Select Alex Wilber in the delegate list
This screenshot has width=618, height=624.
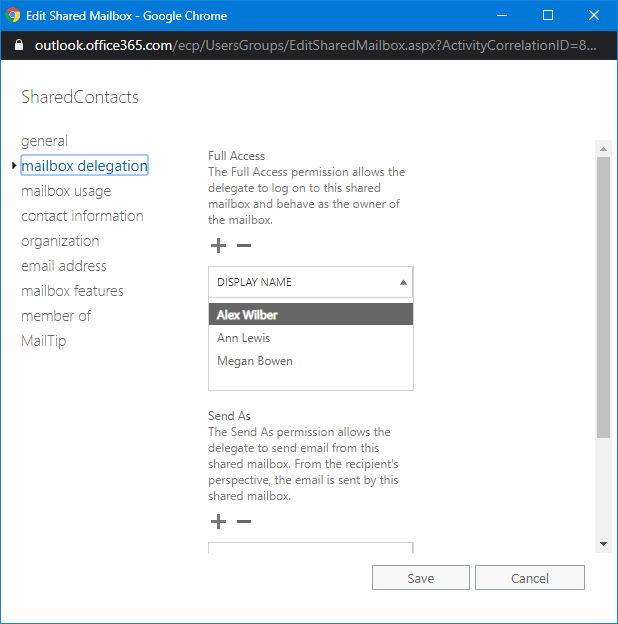[x=311, y=314]
